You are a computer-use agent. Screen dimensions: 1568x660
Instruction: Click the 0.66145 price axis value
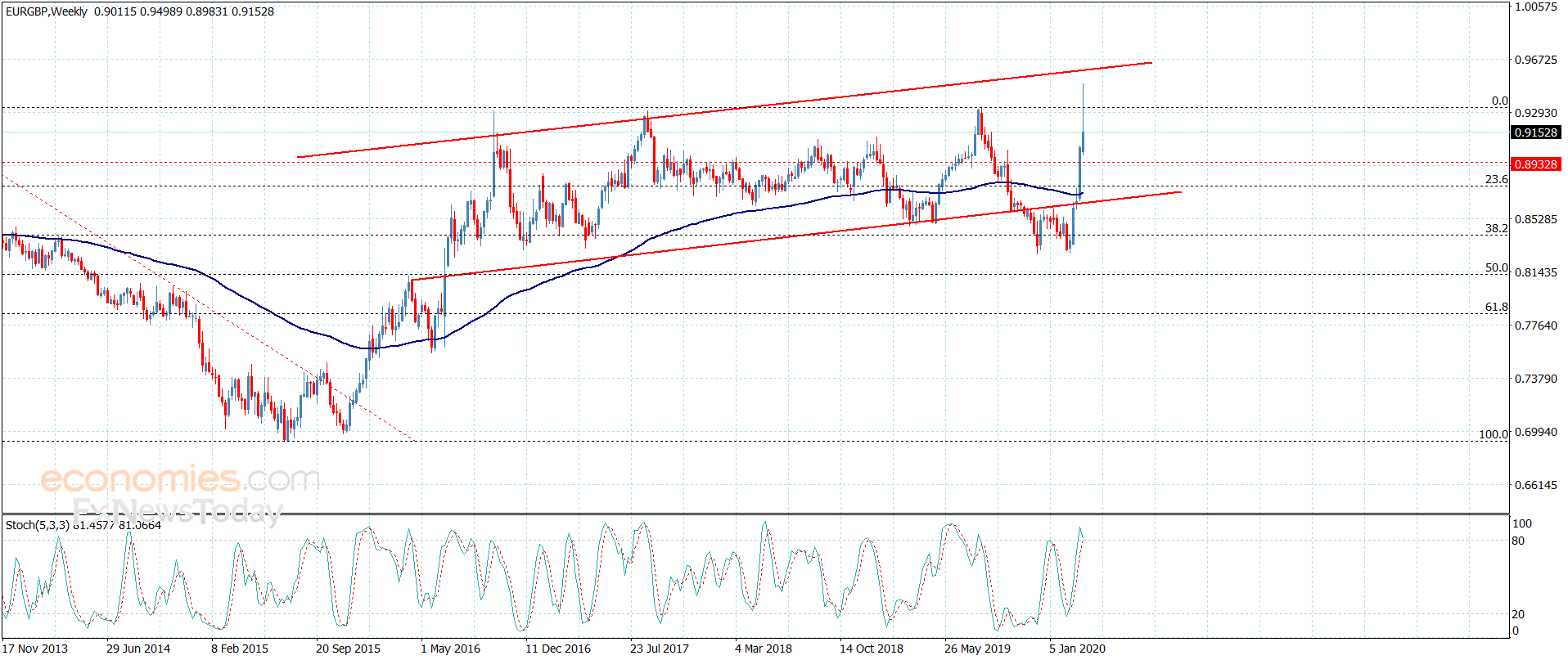[1536, 485]
